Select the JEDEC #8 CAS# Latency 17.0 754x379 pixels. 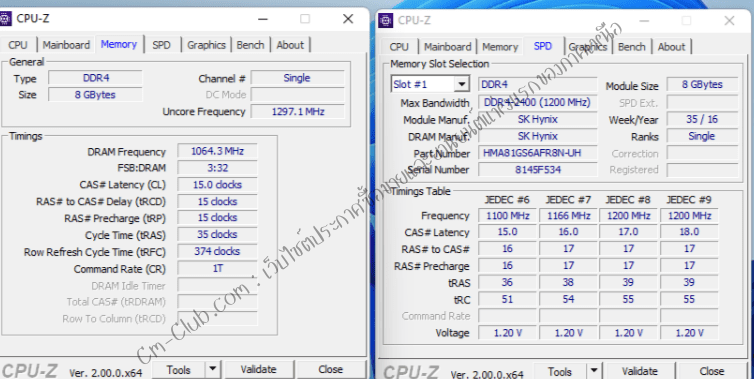[628, 232]
